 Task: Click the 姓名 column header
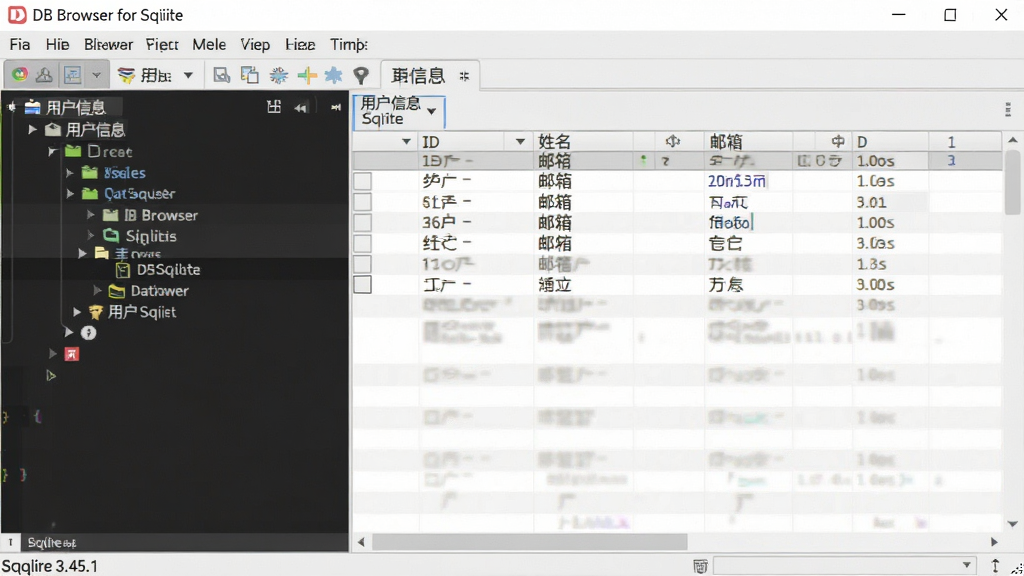pyautogui.click(x=554, y=142)
